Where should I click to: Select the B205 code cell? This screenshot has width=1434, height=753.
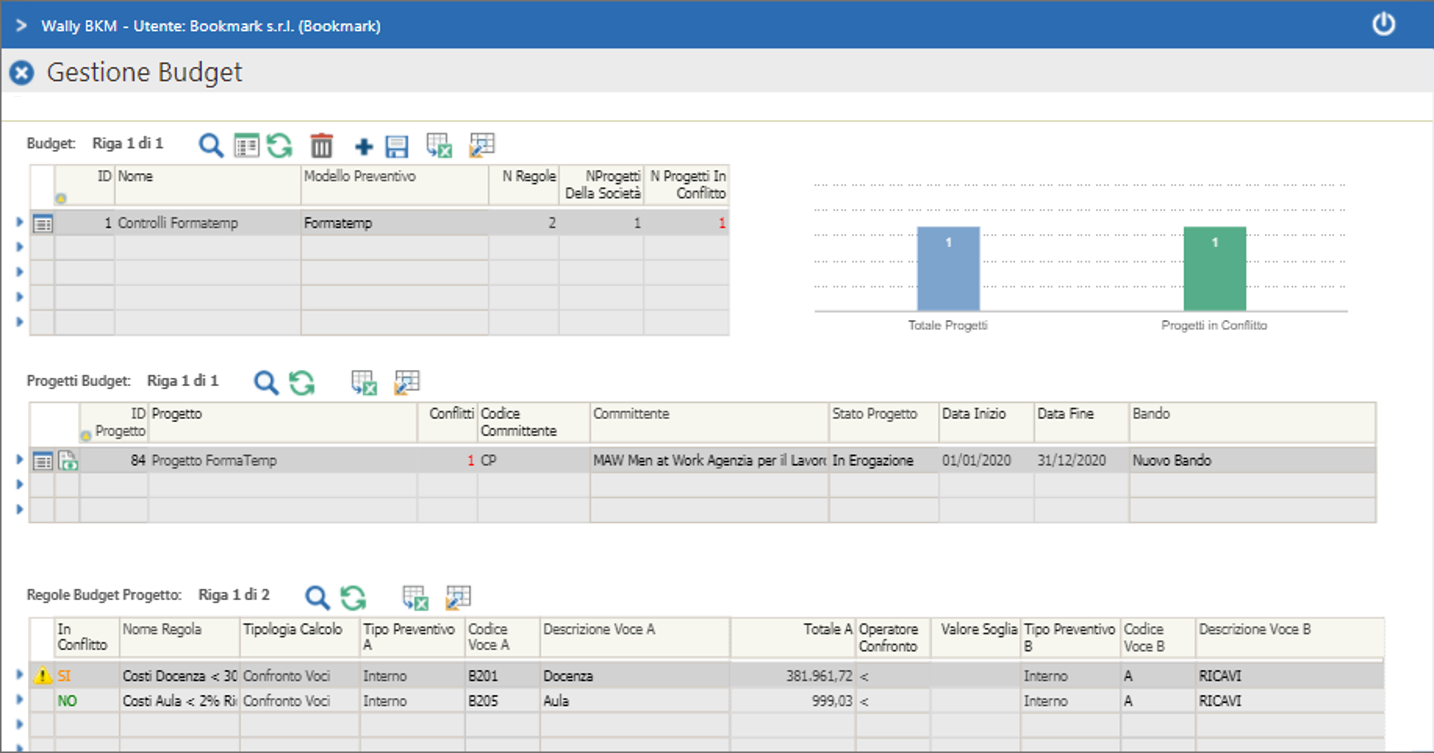point(502,702)
